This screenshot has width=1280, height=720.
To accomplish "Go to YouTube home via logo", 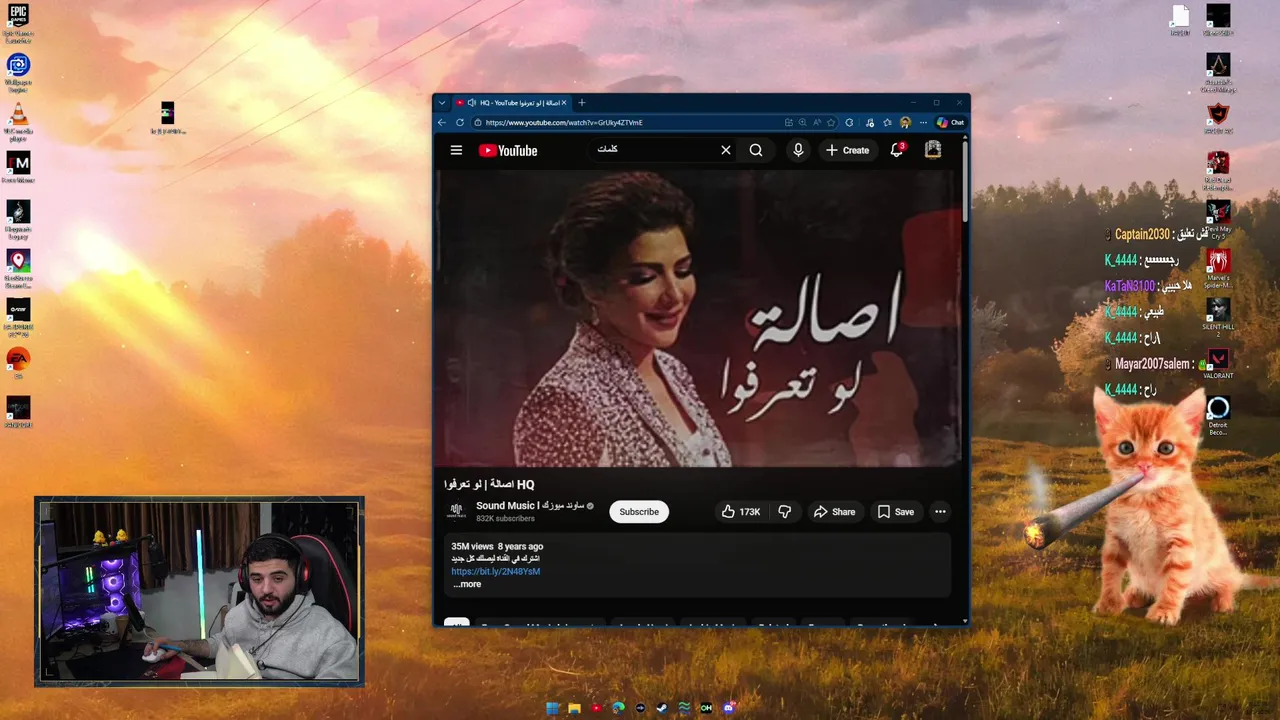I will 508,151.
